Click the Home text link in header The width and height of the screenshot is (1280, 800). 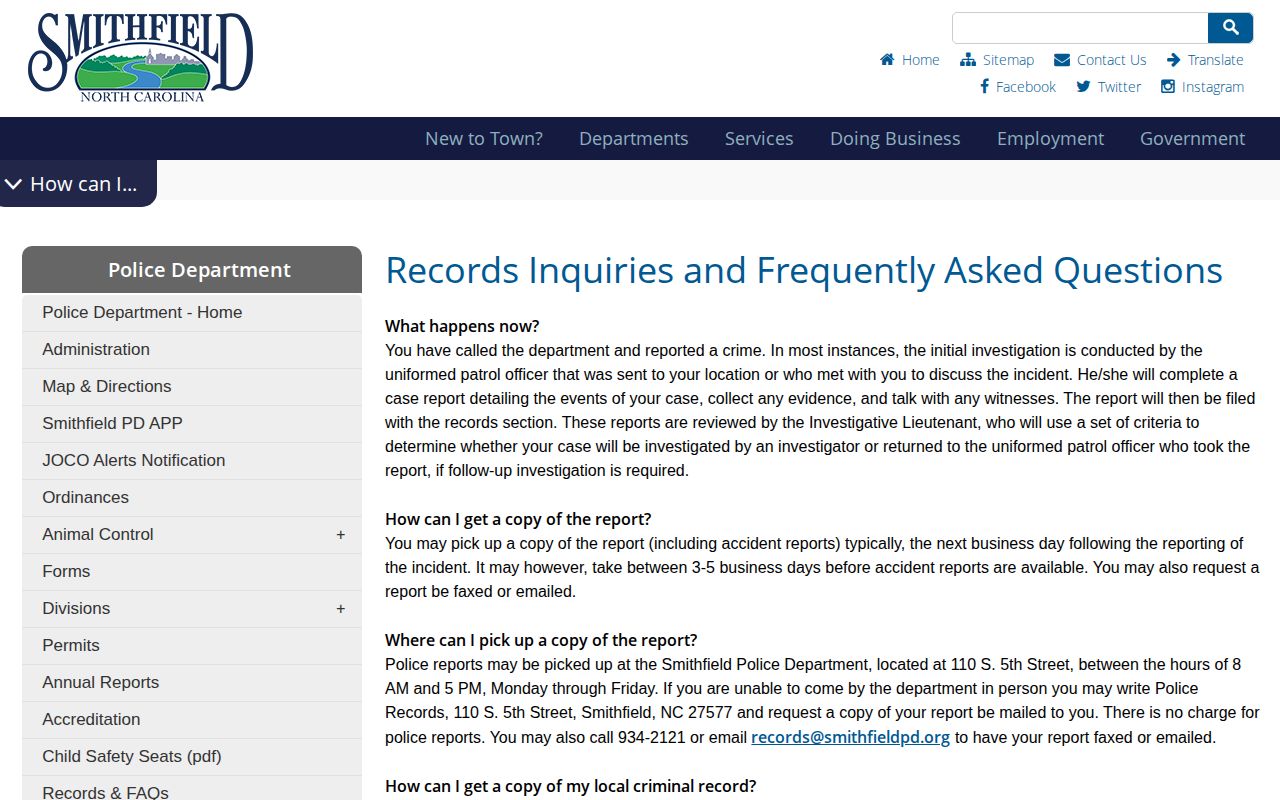(x=921, y=60)
